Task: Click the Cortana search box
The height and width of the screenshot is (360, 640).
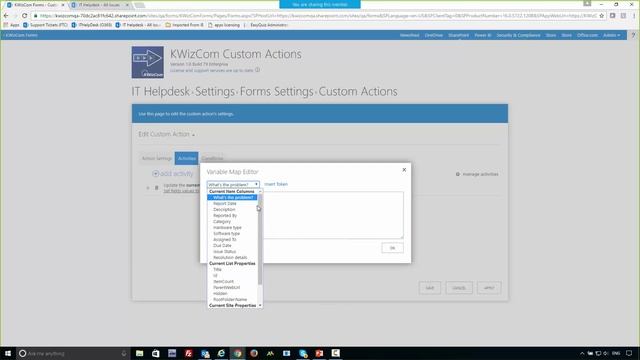Action: coord(73,353)
